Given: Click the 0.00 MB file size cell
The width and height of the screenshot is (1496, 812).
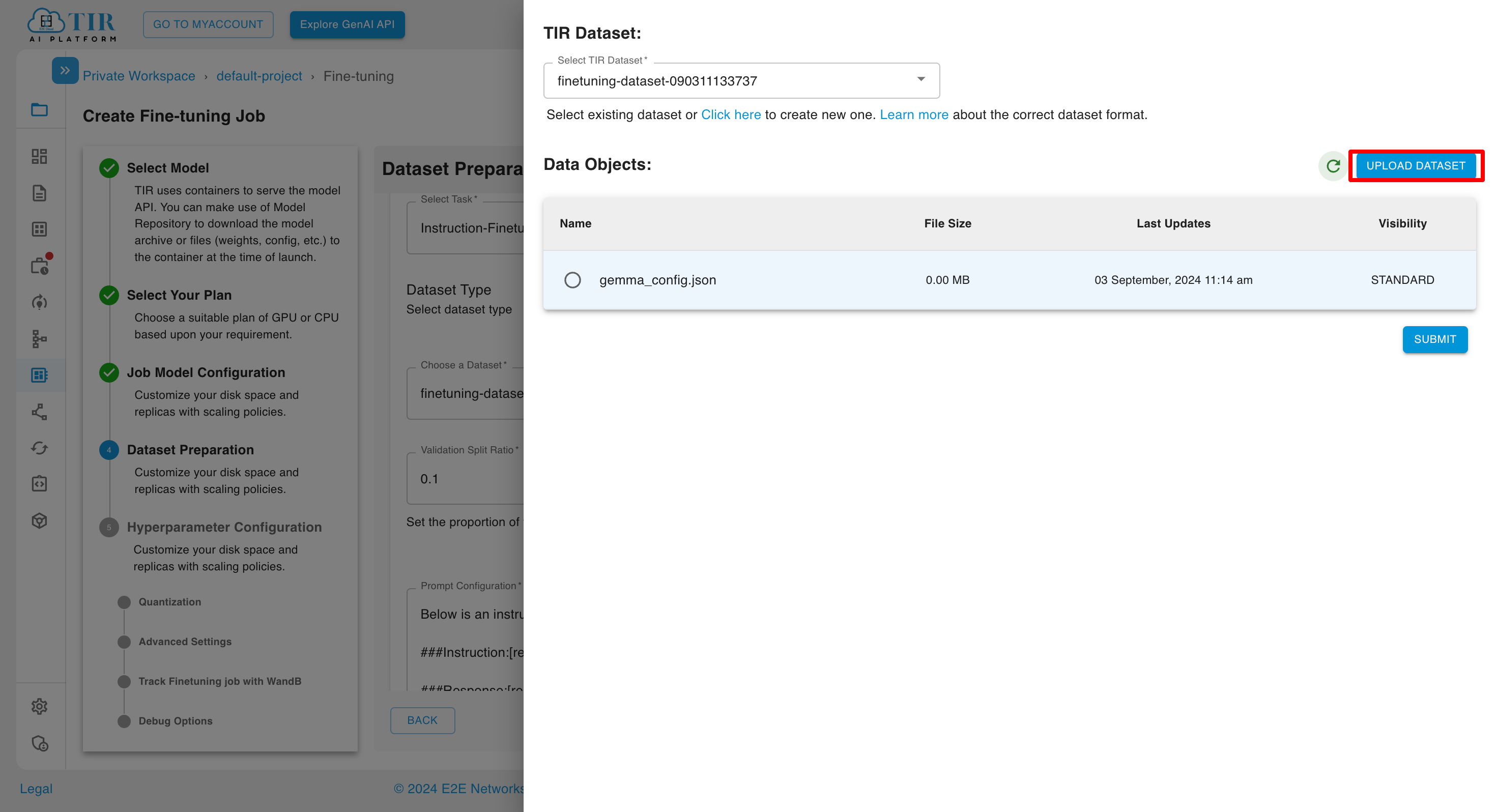Looking at the screenshot, I should [x=947, y=280].
